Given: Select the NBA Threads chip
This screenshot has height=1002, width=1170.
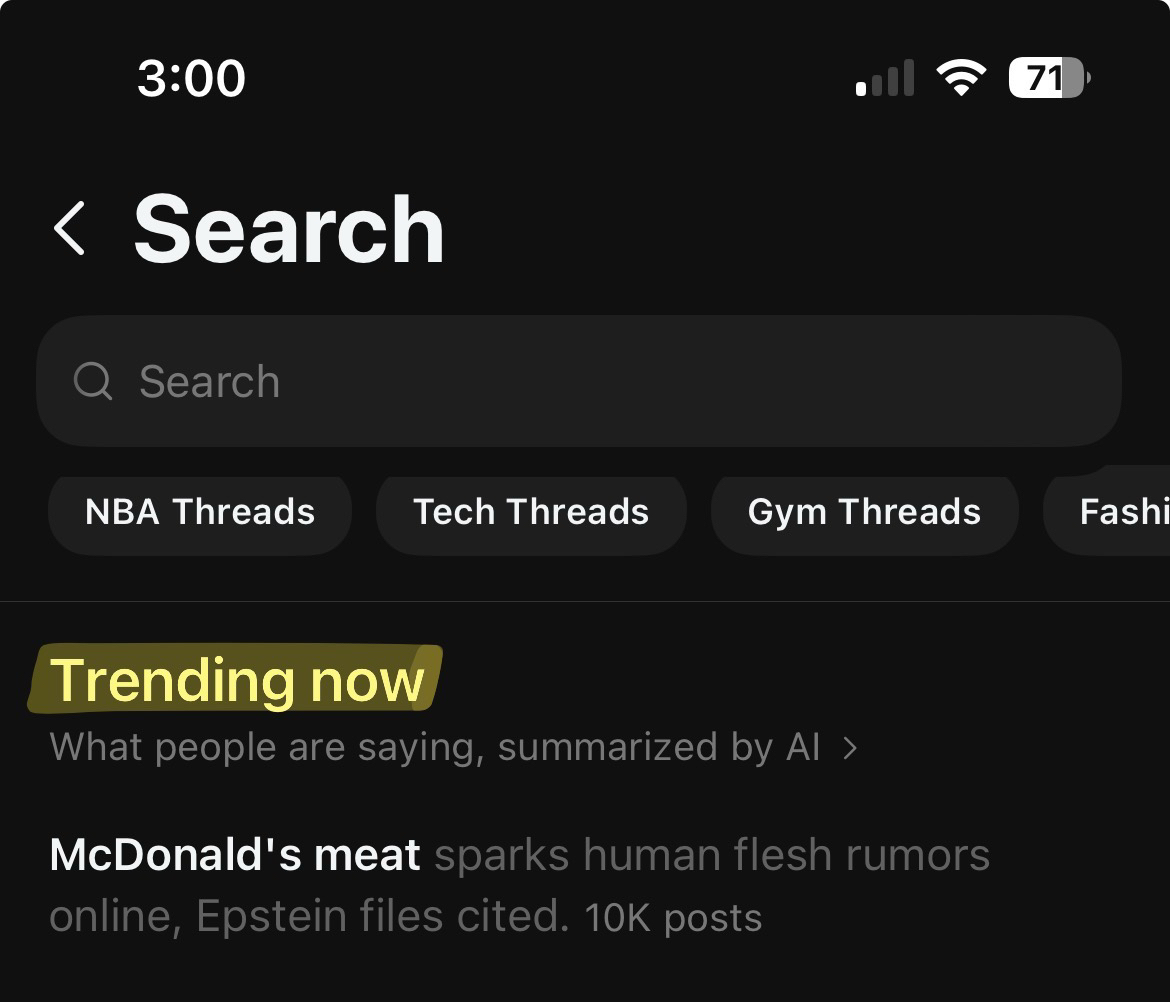Looking at the screenshot, I should (x=200, y=512).
